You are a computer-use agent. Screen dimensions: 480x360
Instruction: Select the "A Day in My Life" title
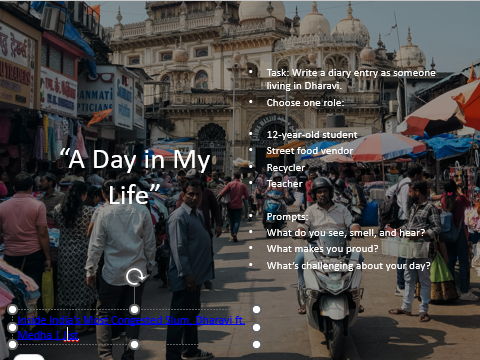[x=135, y=177]
